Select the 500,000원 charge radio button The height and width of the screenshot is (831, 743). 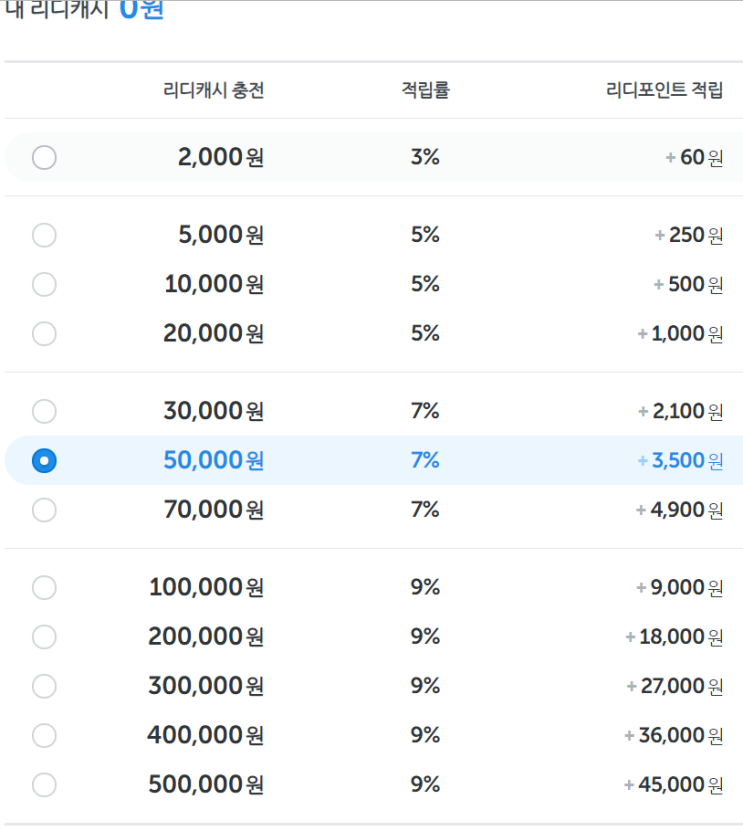(x=44, y=785)
